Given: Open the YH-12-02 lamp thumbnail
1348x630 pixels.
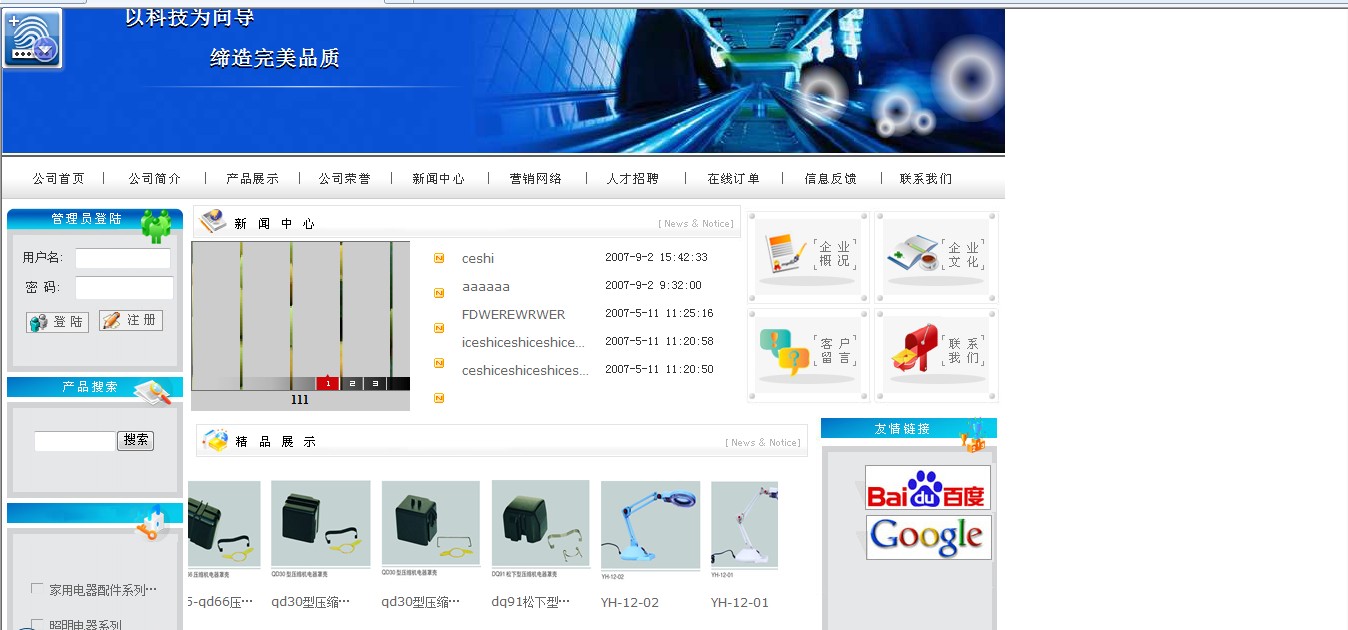Looking at the screenshot, I should point(650,530).
